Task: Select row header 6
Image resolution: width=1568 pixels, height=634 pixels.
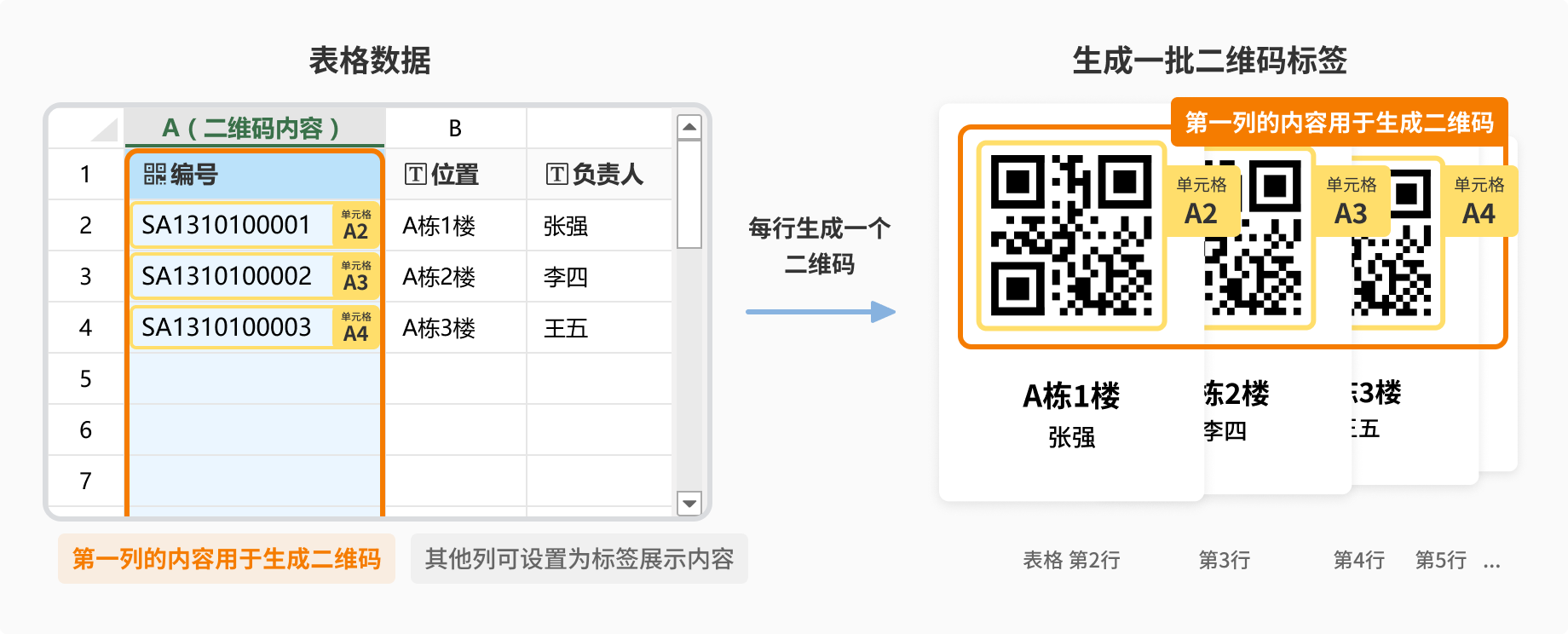Action: pos(85,430)
